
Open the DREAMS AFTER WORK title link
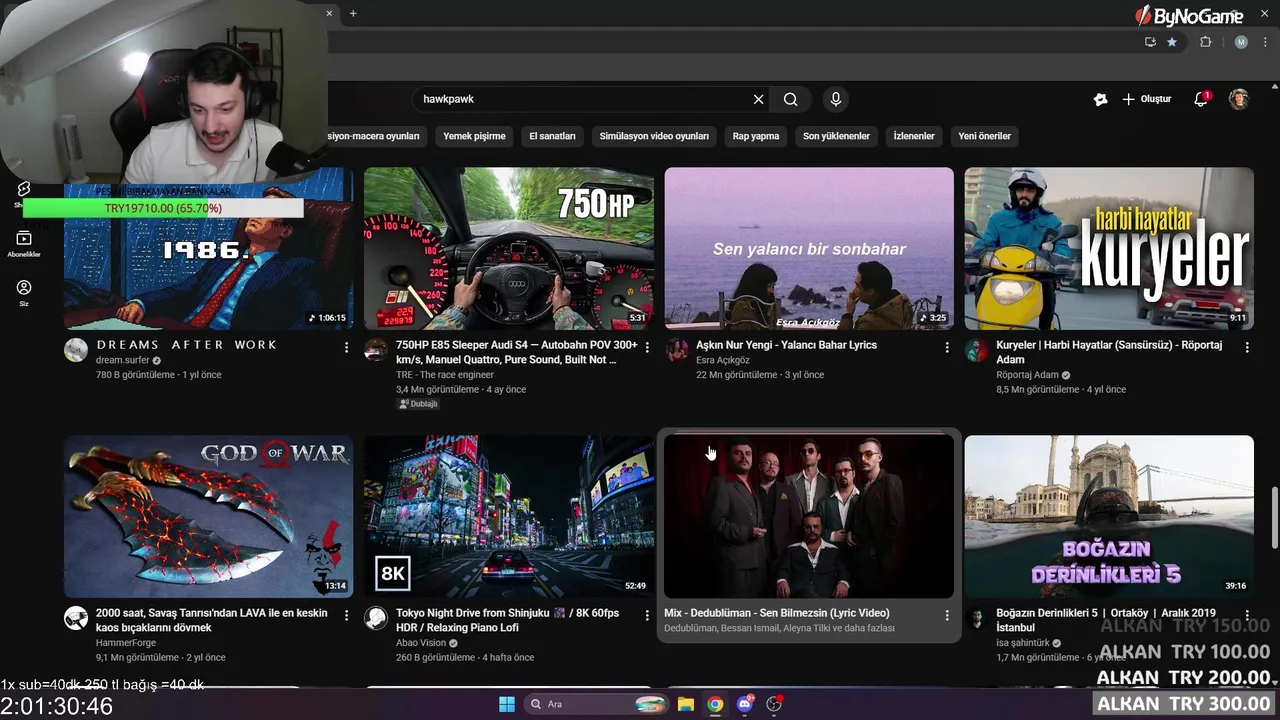point(187,345)
